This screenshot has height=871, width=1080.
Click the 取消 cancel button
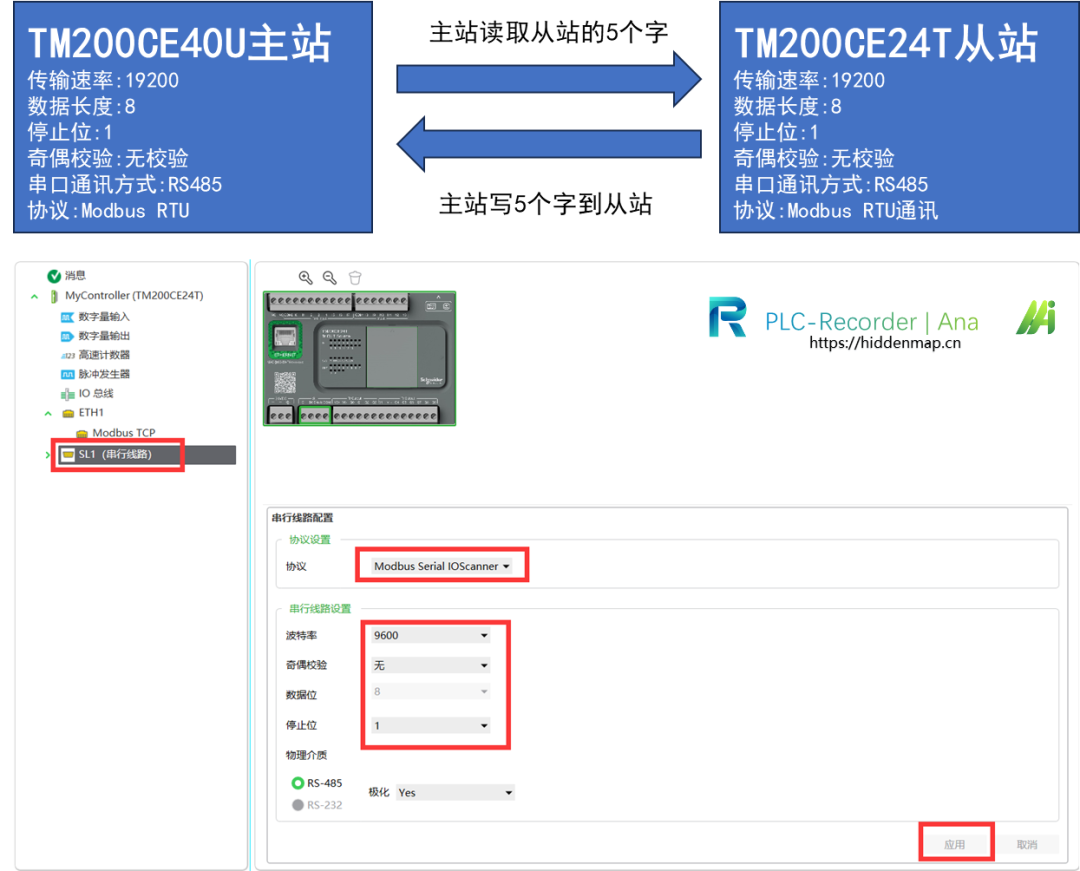coord(1027,844)
